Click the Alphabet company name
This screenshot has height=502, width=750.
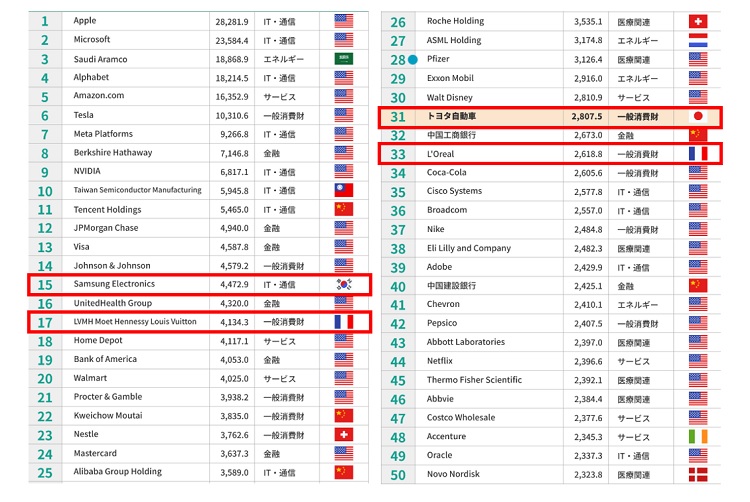click(x=91, y=77)
